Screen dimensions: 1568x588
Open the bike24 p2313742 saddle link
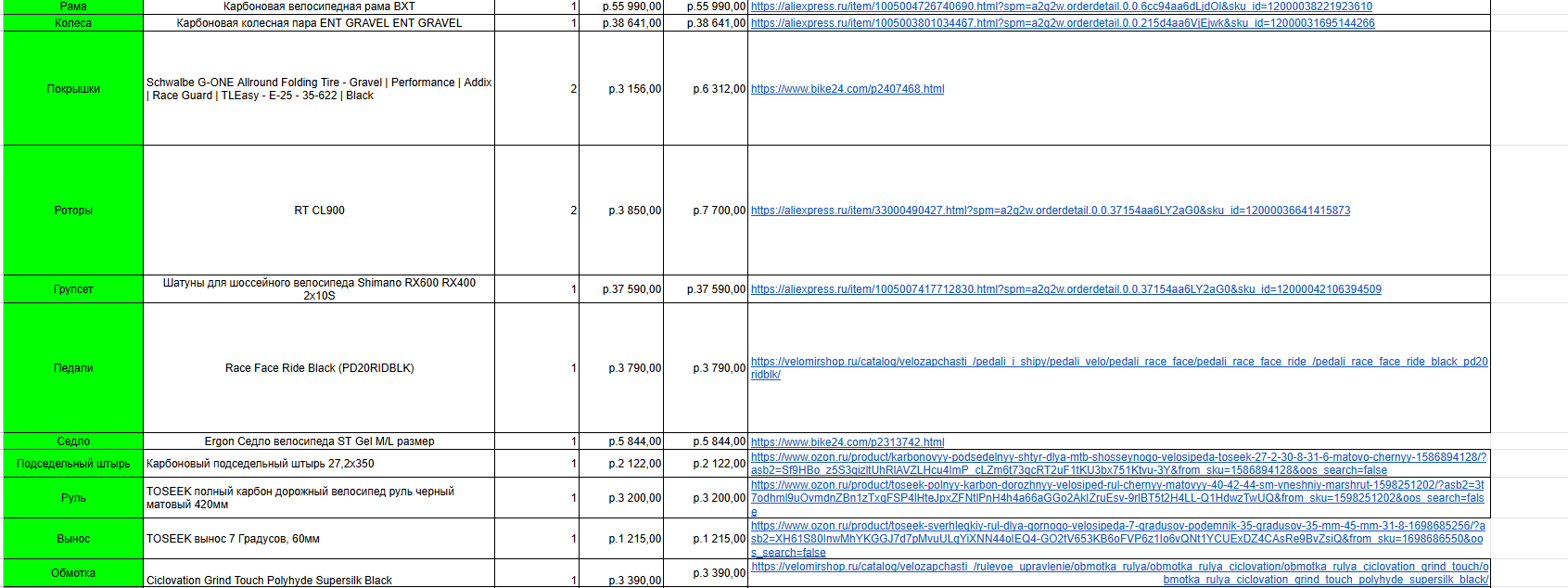pos(848,442)
